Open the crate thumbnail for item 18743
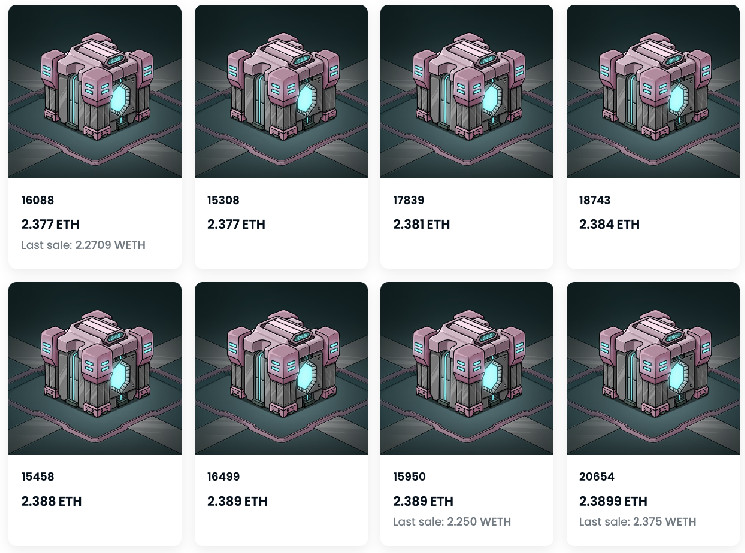The height and width of the screenshot is (553, 745). pos(653,91)
